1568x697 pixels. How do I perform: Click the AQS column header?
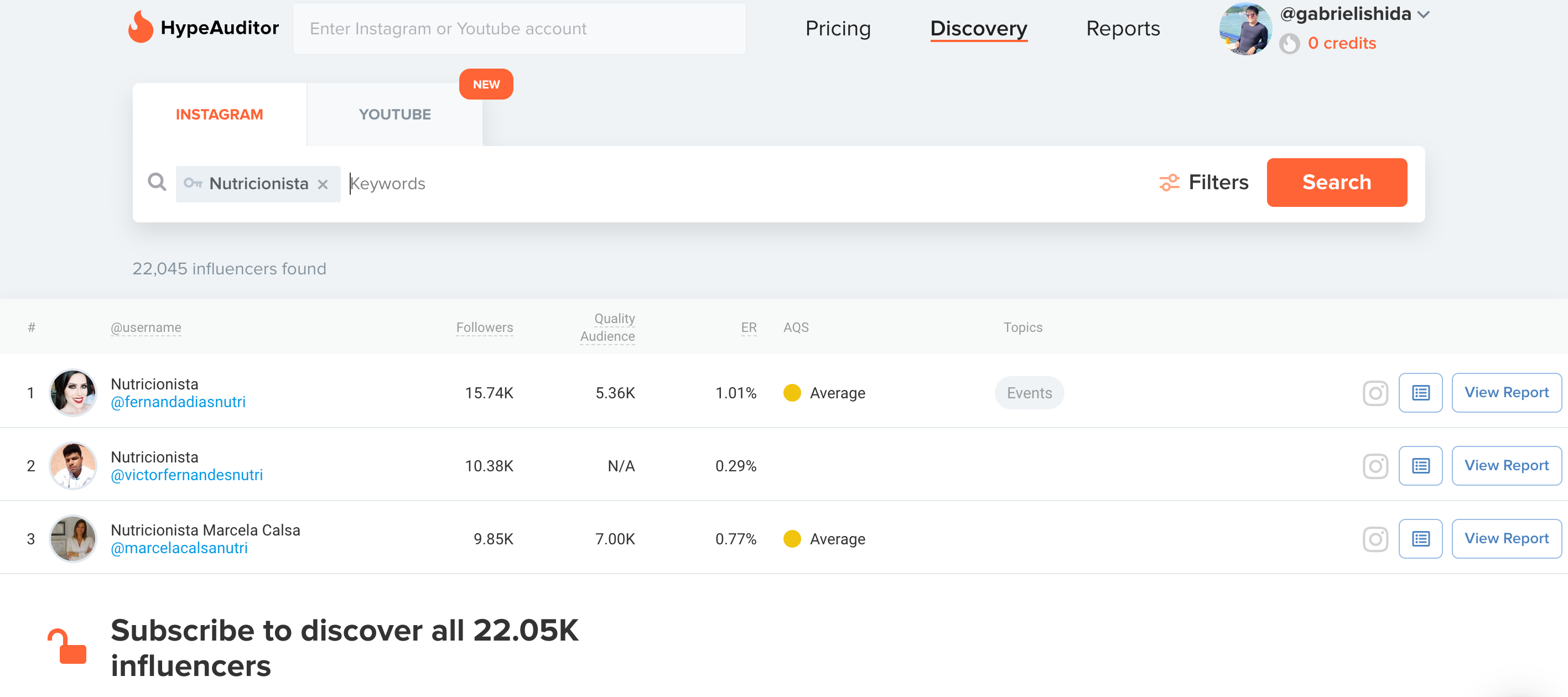click(x=796, y=327)
